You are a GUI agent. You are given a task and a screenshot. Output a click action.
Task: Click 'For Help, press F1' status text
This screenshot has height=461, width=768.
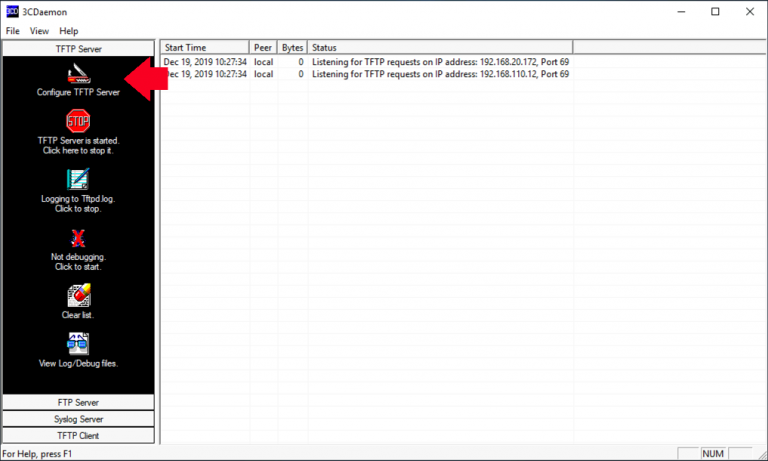(37, 454)
